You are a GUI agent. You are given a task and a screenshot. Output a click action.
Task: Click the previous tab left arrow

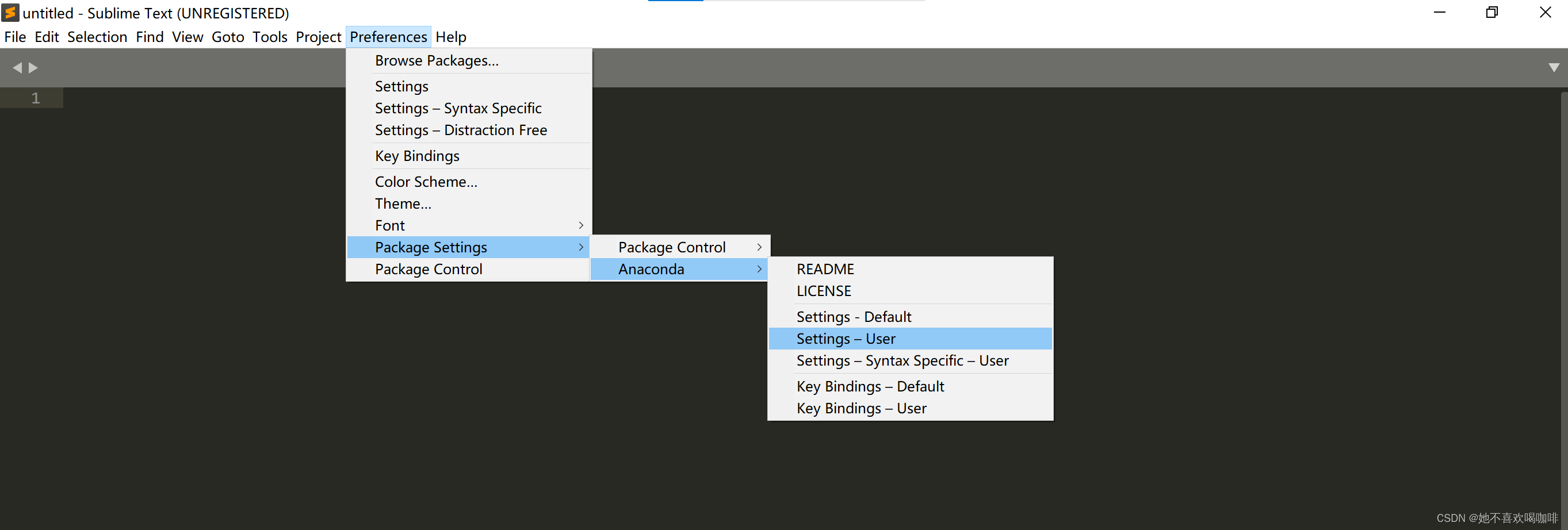[17, 67]
